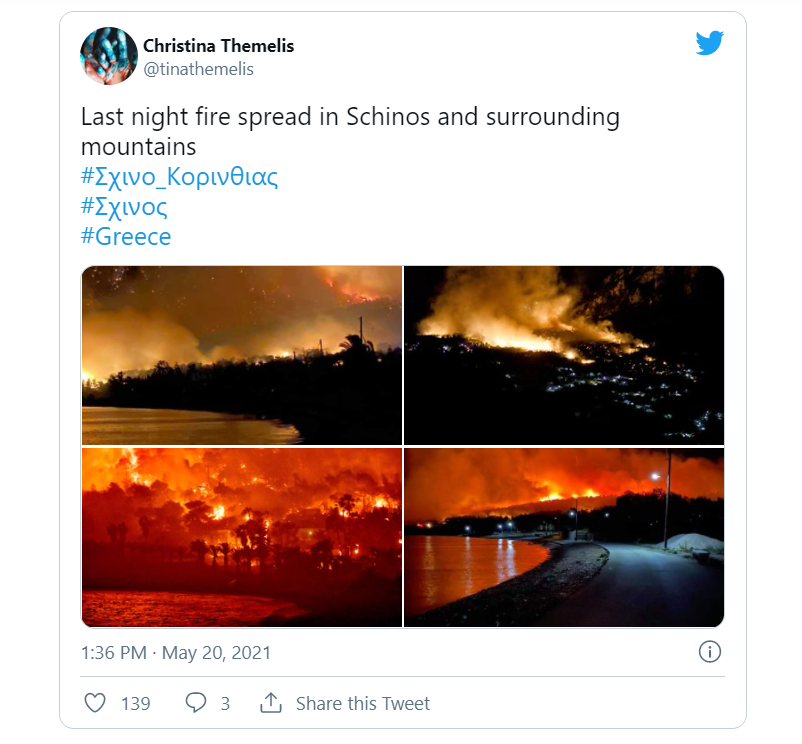Screen dimensions: 802x744
Task: Click the tweet text about Schinos fire
Action: [x=350, y=132]
